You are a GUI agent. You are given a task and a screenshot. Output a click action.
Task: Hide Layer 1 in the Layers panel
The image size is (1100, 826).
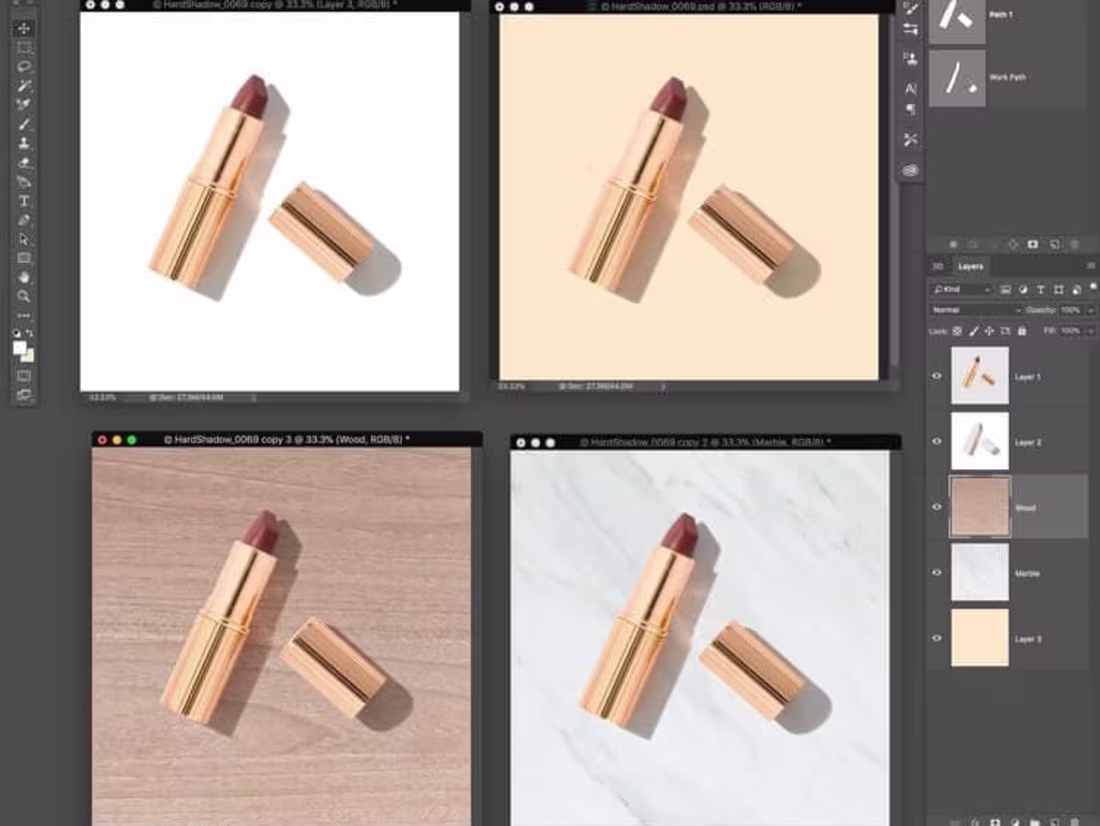[936, 375]
